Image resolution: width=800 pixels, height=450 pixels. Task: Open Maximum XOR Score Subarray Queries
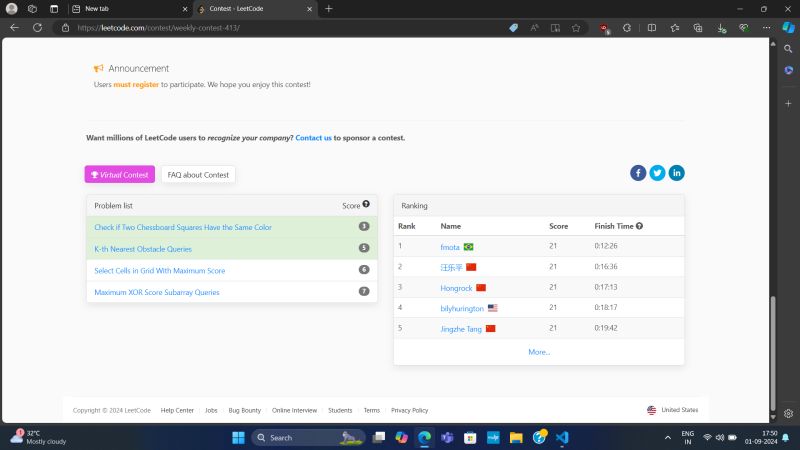coord(157,292)
